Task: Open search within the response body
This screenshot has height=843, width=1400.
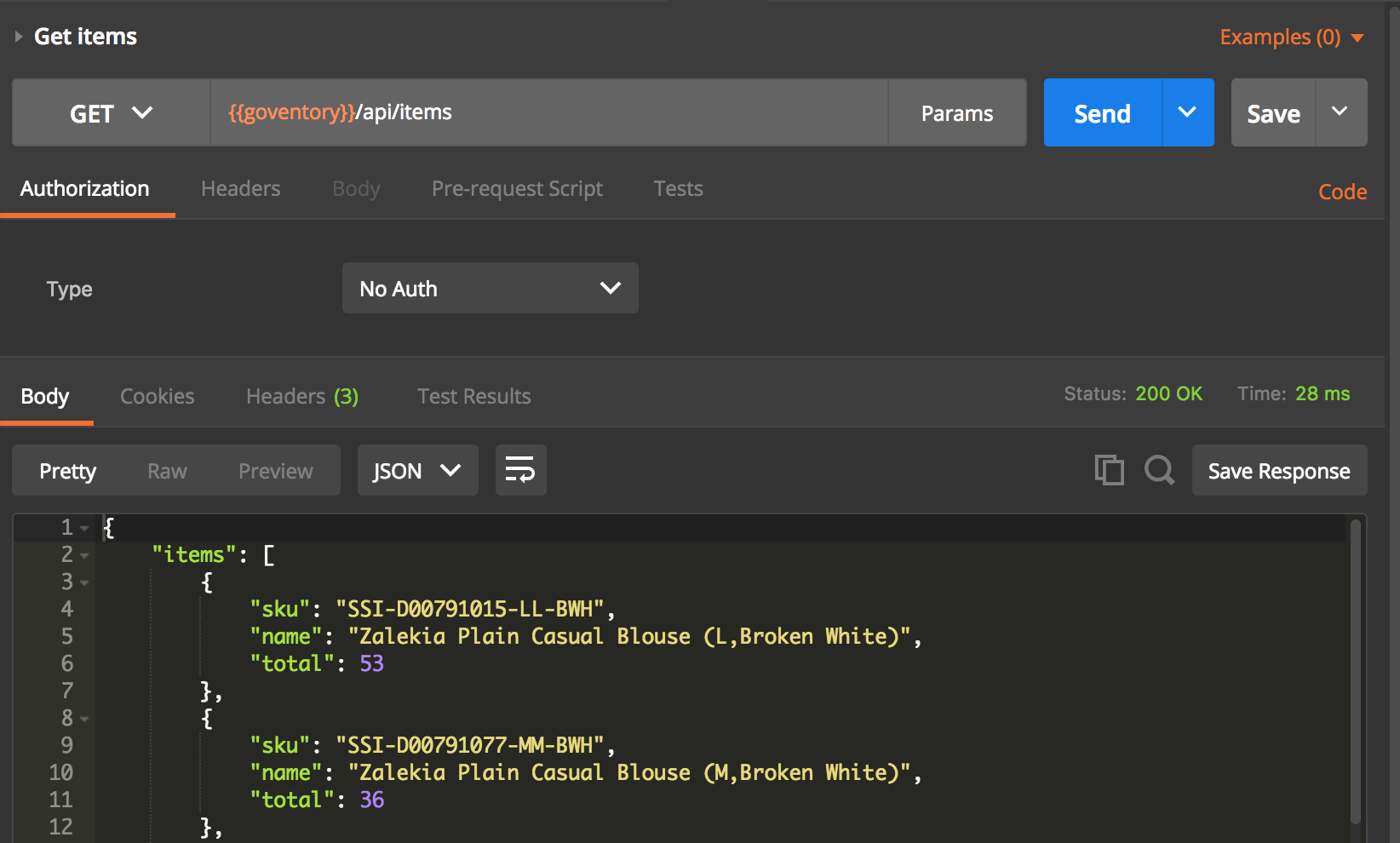Action: (1158, 469)
